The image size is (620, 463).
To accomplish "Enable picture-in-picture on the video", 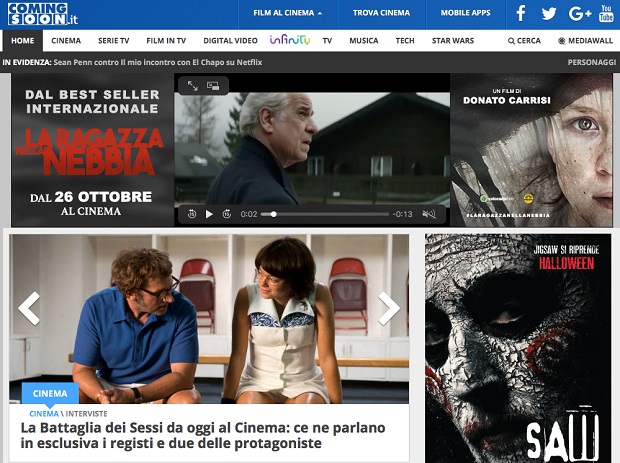I will (213, 86).
